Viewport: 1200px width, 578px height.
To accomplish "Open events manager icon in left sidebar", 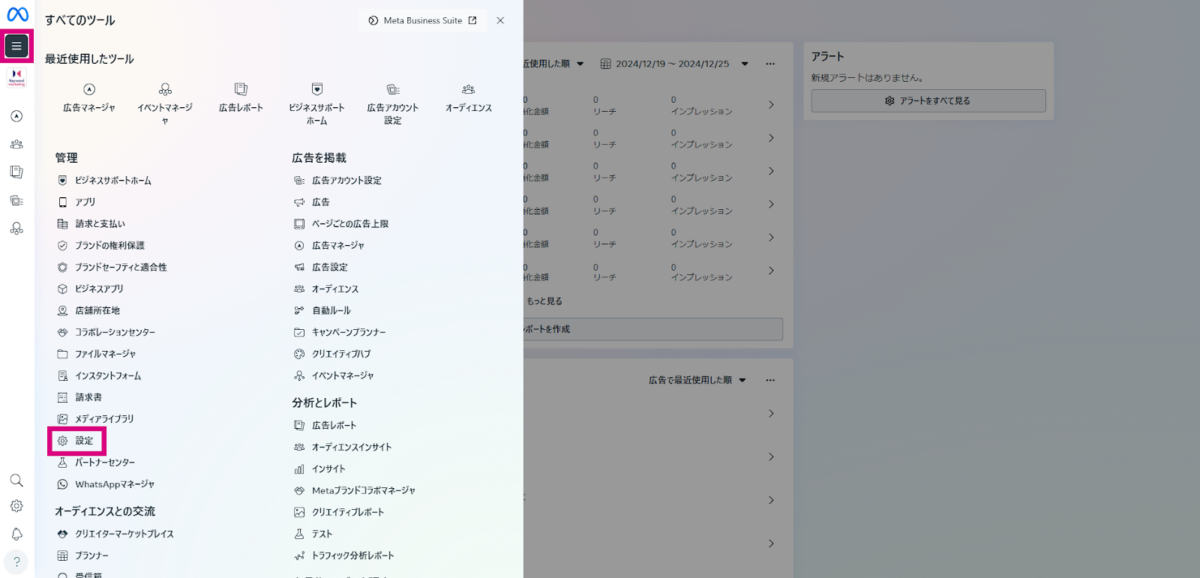I will (x=16, y=229).
